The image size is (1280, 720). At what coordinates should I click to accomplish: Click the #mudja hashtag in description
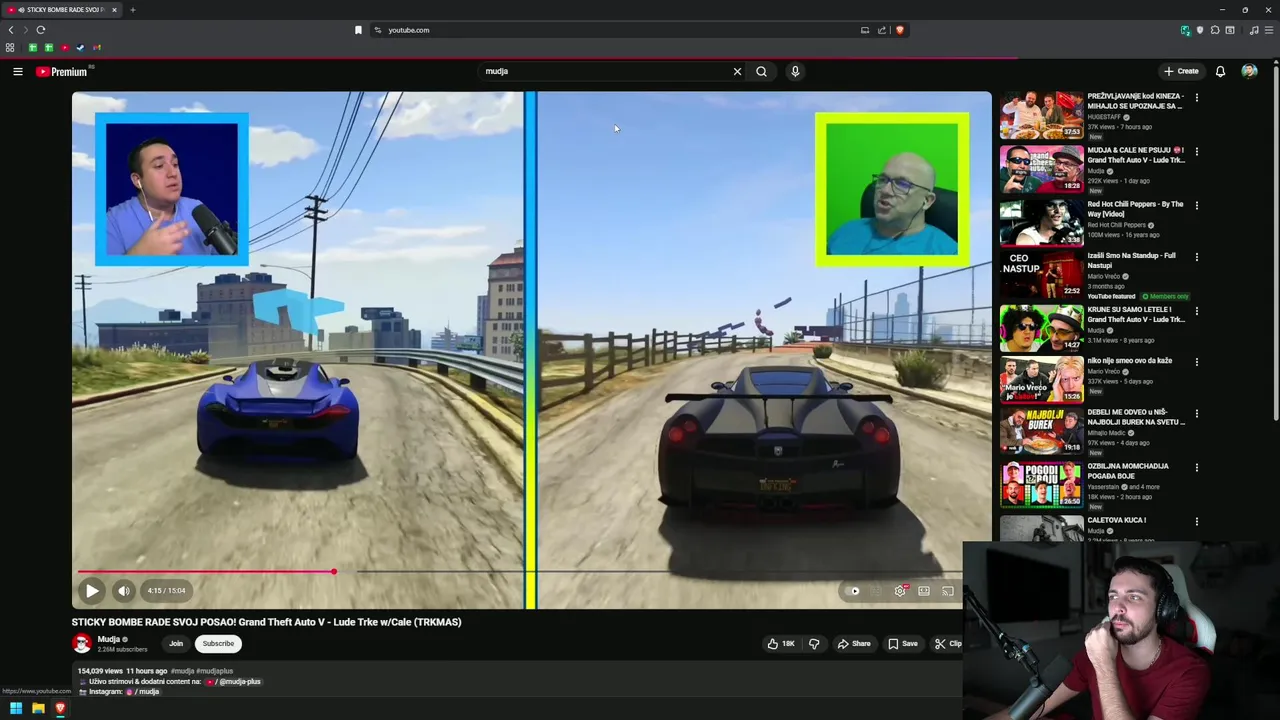click(182, 671)
